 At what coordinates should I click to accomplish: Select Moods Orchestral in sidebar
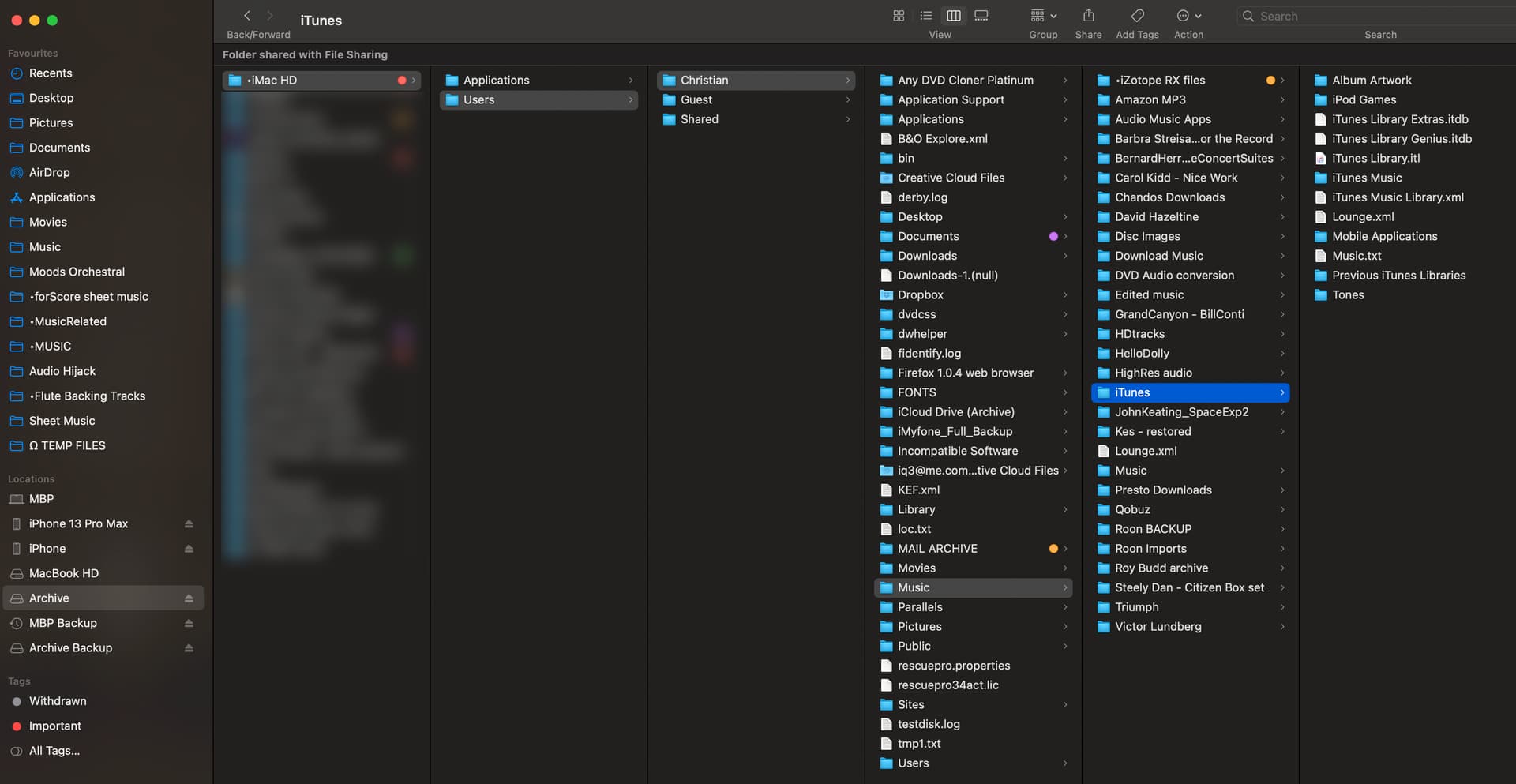pos(77,272)
